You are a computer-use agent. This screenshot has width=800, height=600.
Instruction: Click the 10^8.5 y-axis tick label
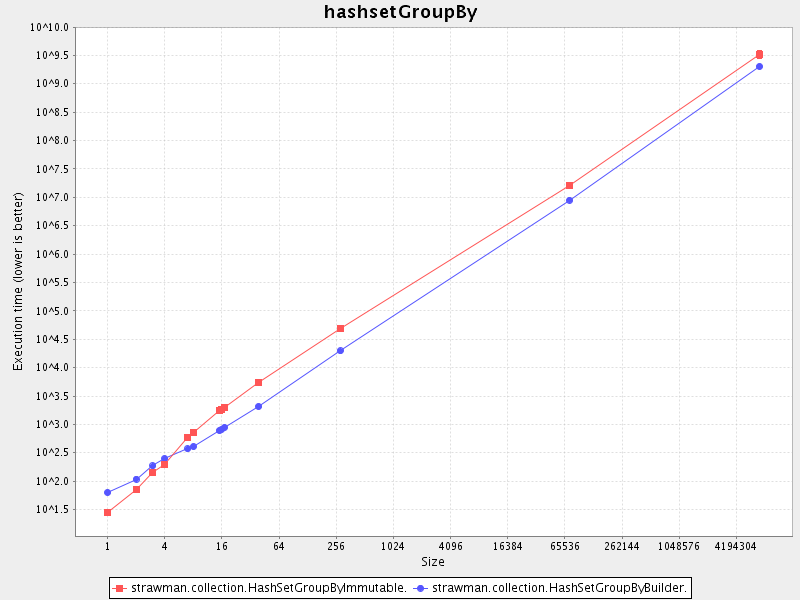pyautogui.click(x=52, y=112)
